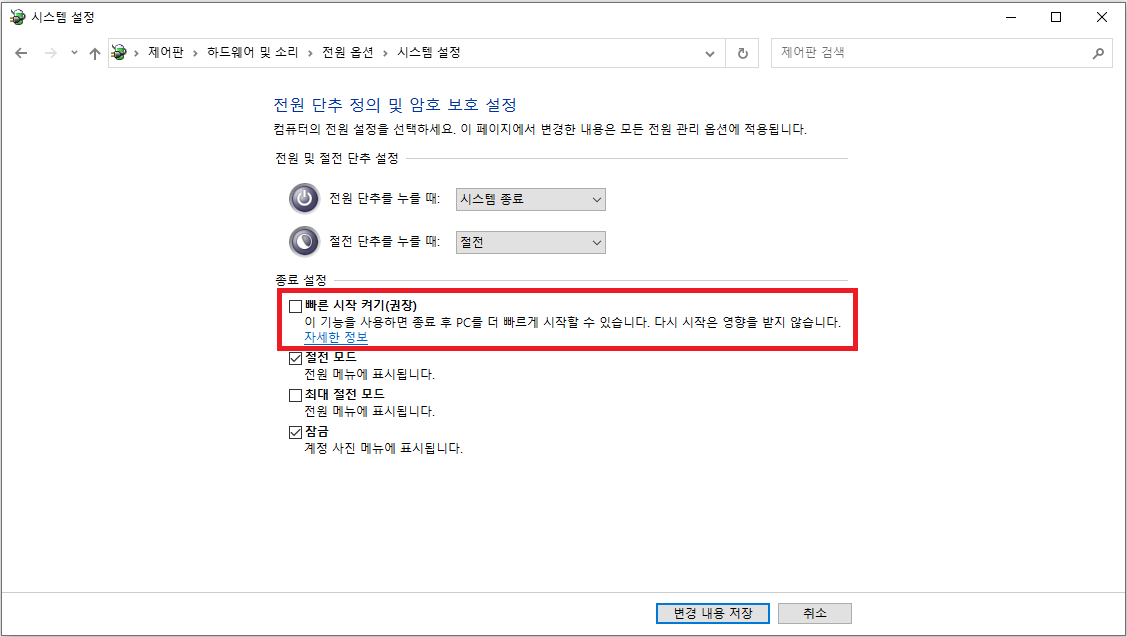The image size is (1127, 637).
Task: Check the 최대 절전 모드 checkbox
Action: (x=295, y=395)
